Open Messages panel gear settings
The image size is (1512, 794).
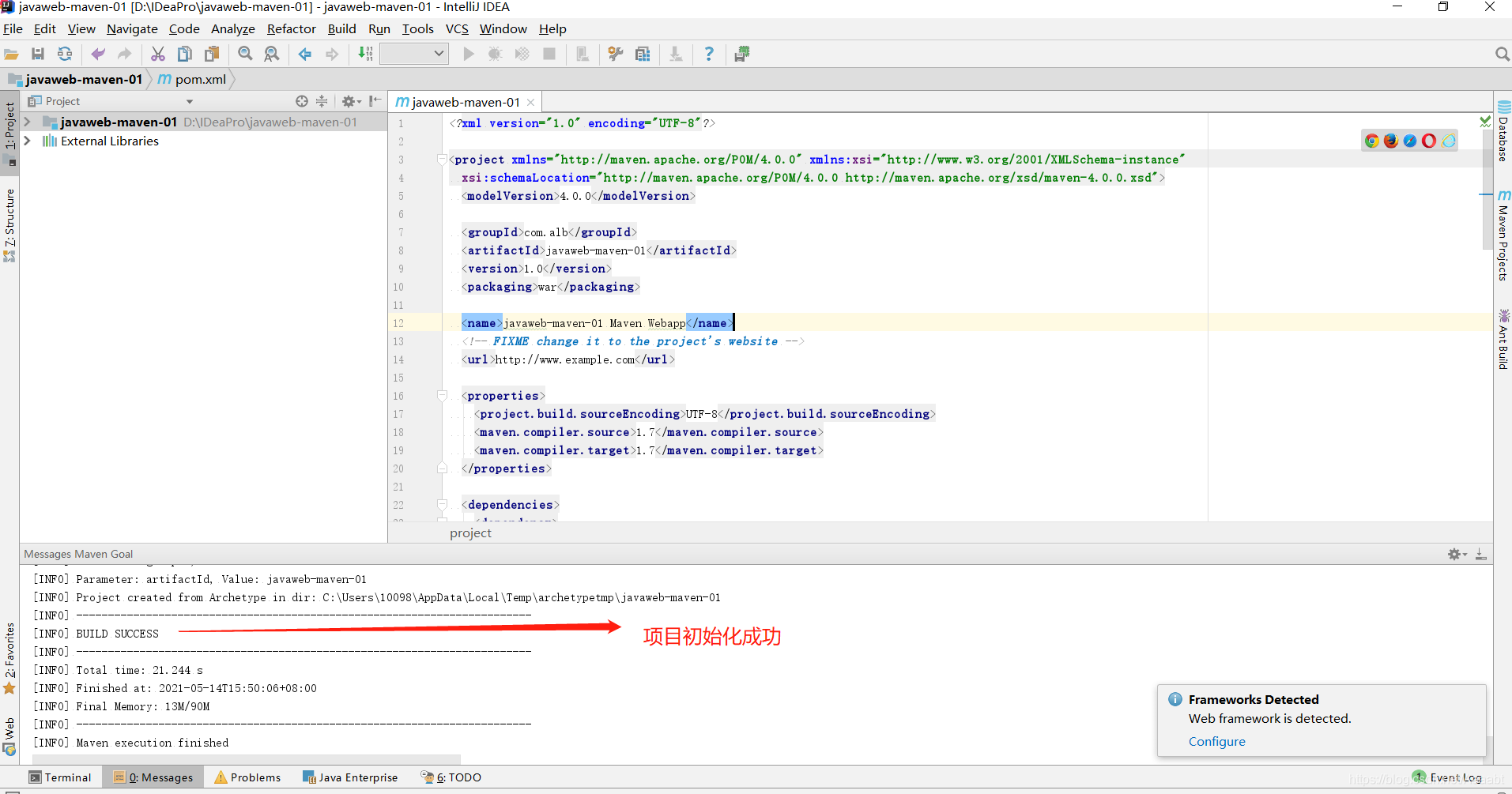(1457, 554)
